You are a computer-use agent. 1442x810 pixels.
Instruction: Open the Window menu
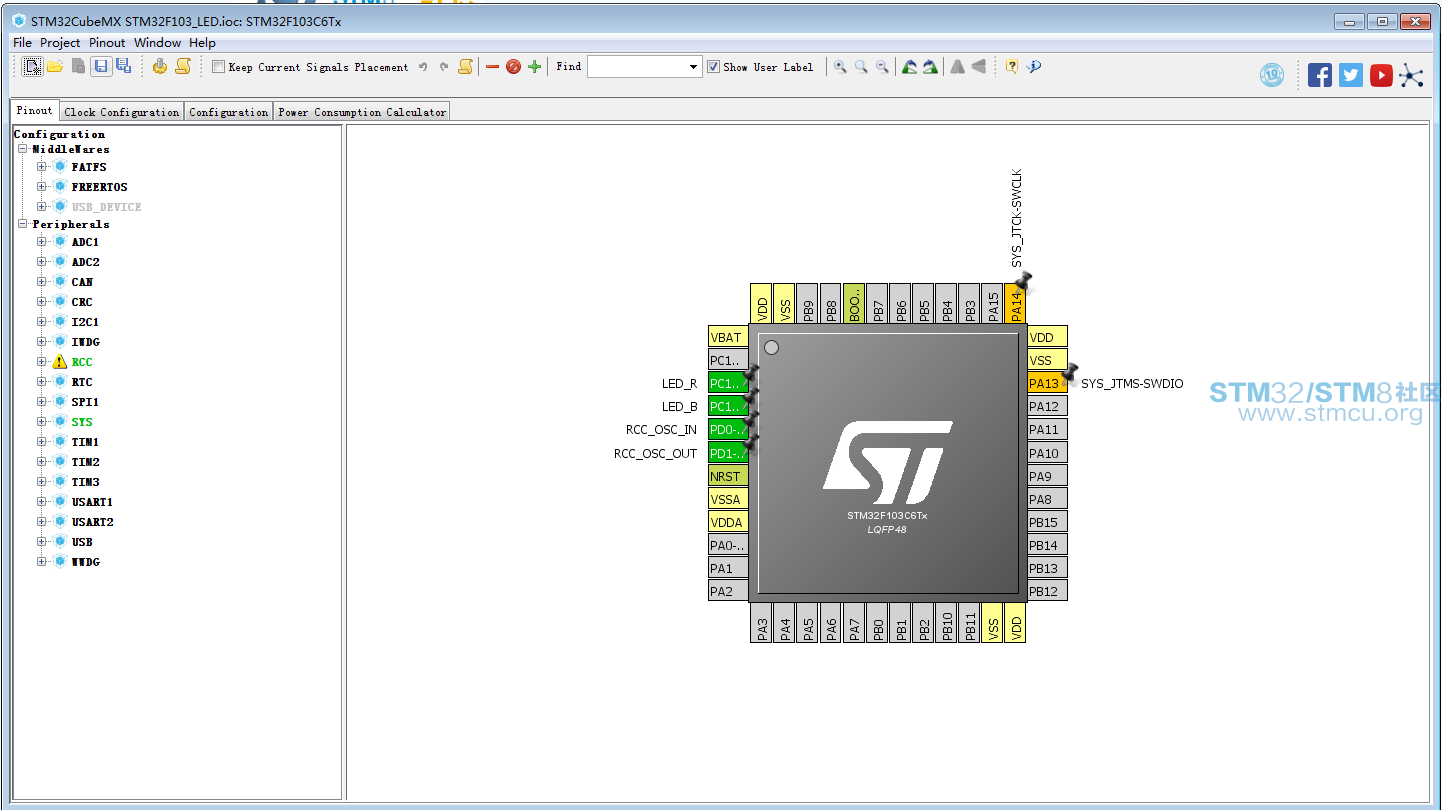tap(157, 43)
